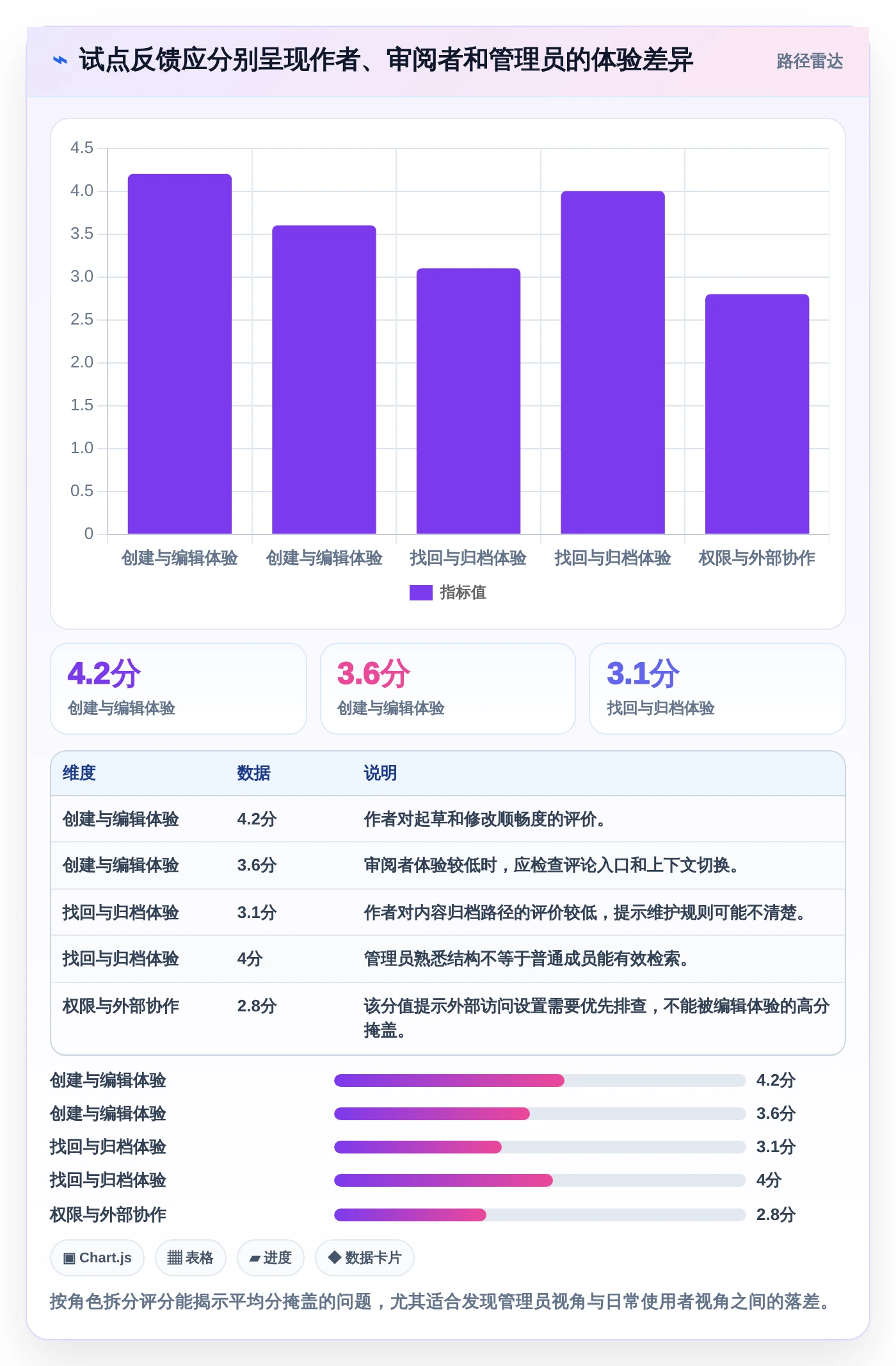Click the 3.6分 progress bar
The width and height of the screenshot is (896, 1366).
(x=540, y=1114)
